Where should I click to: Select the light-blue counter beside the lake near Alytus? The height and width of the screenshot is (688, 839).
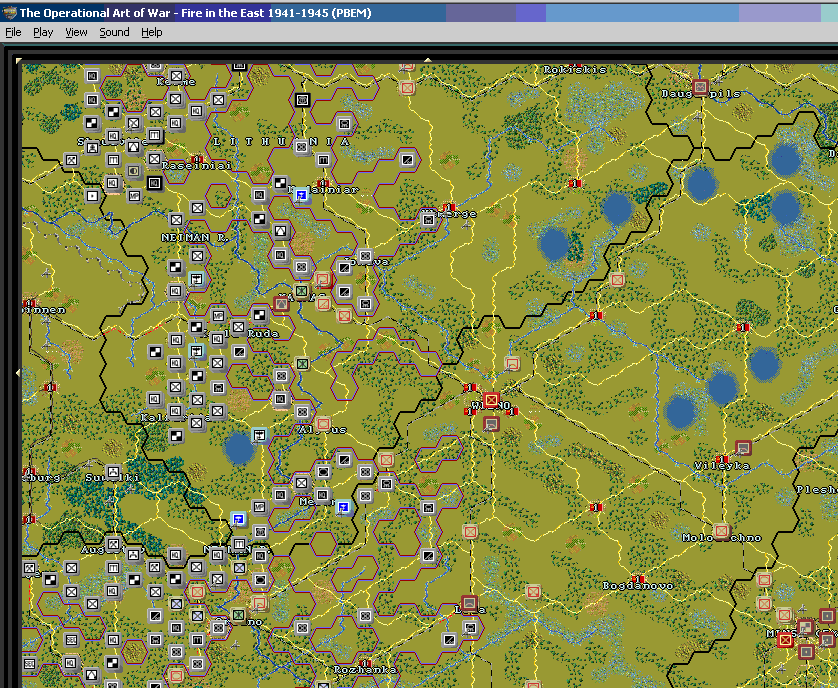tap(260, 435)
